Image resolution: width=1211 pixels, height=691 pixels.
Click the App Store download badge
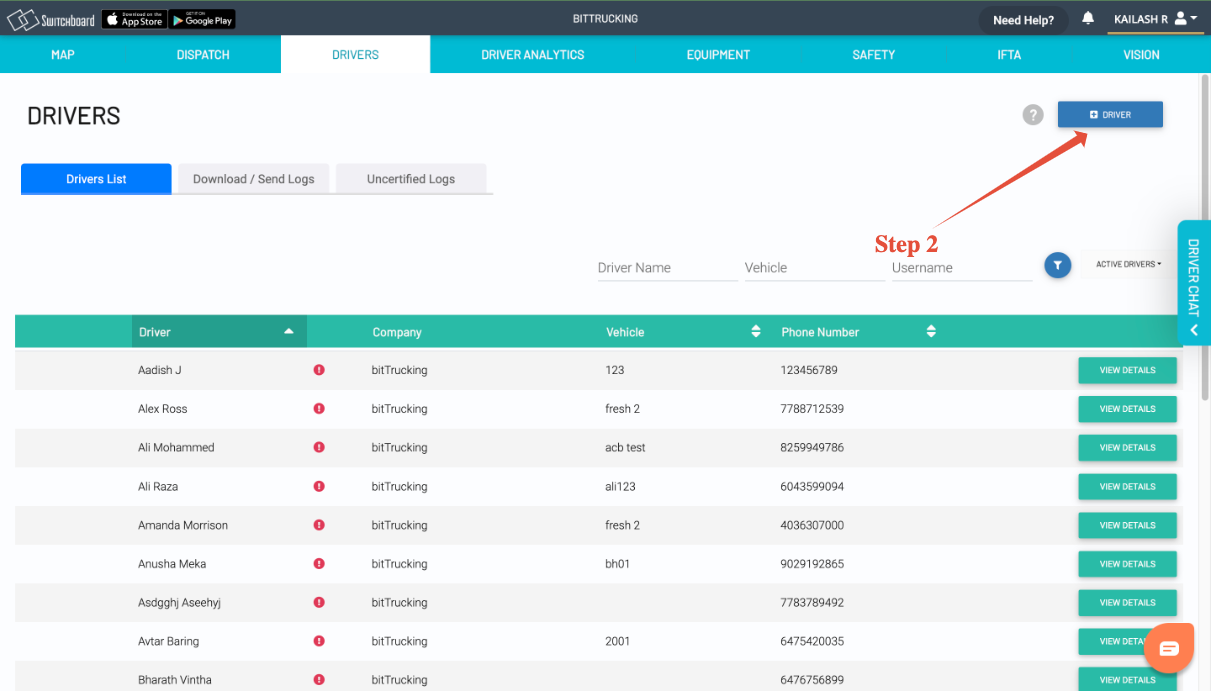133,18
